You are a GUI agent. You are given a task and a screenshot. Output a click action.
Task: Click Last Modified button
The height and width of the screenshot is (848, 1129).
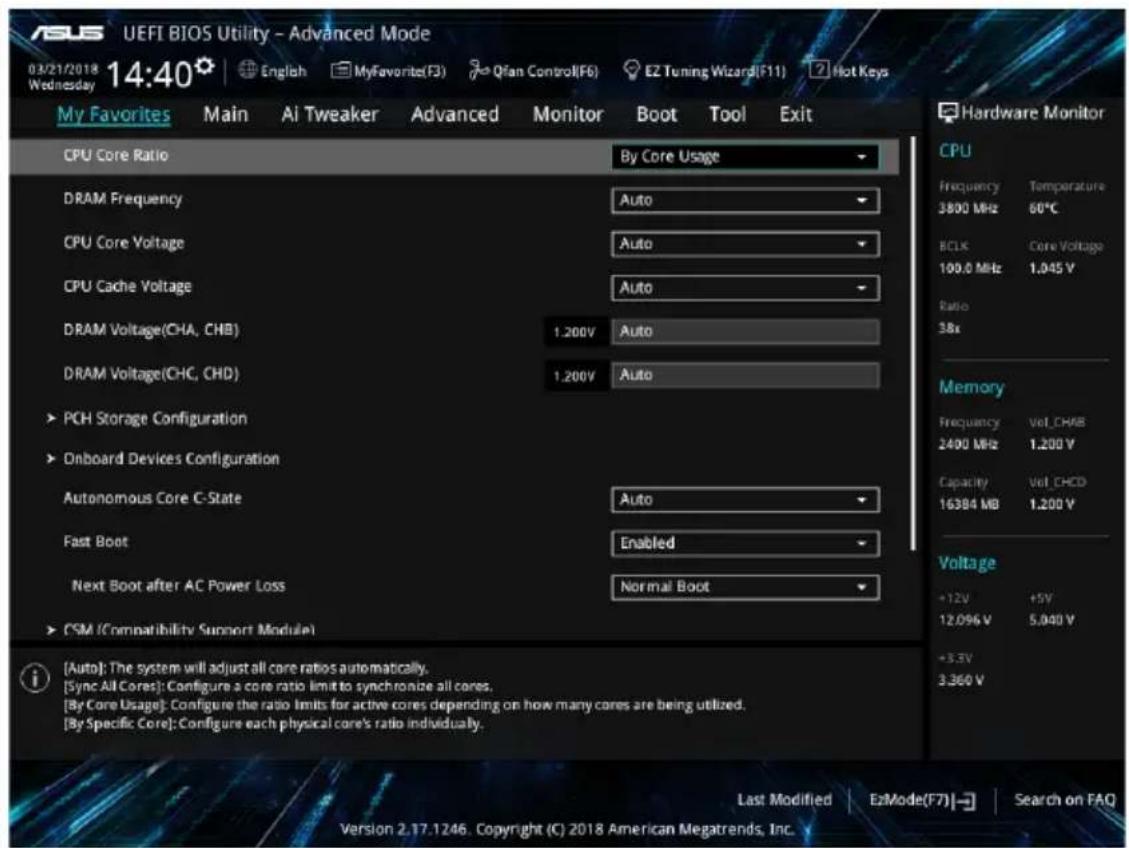point(784,800)
